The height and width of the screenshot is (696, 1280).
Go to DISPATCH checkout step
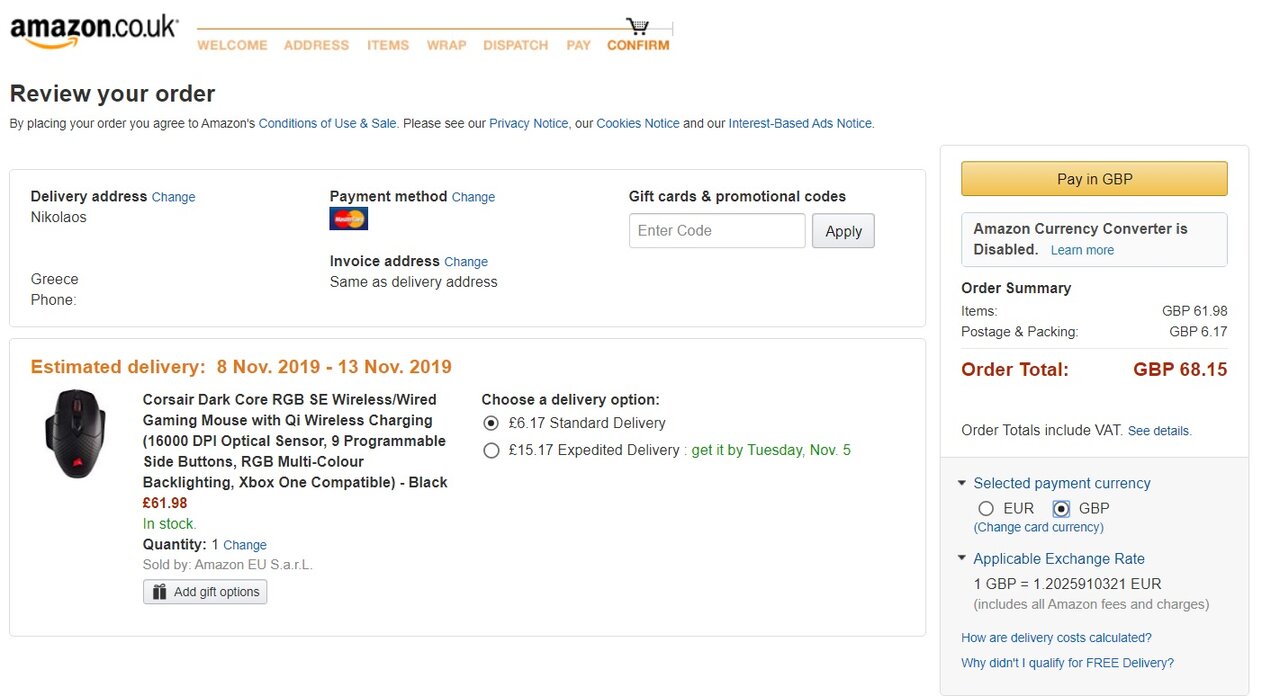point(515,45)
